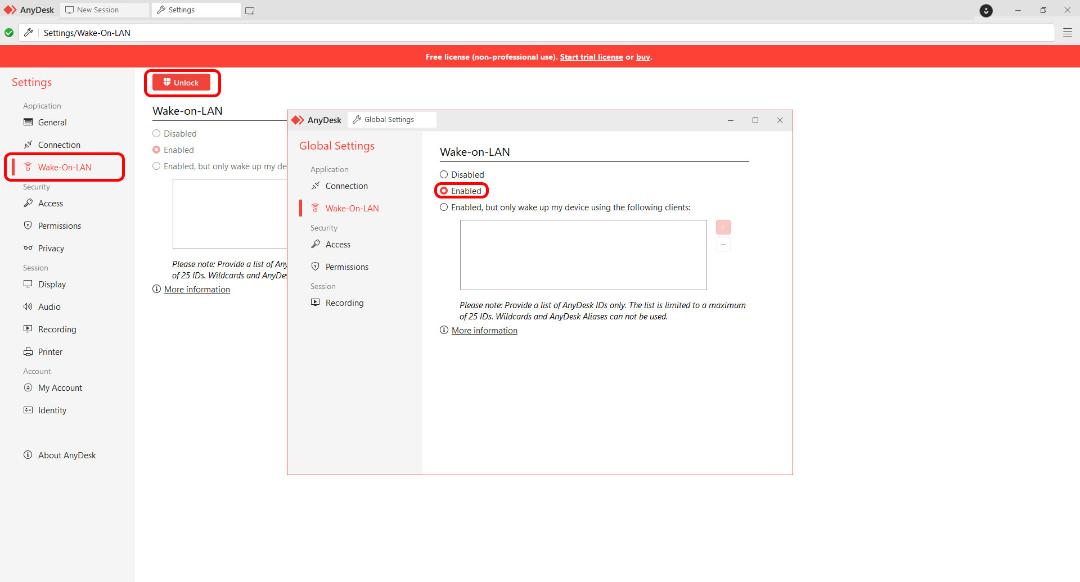Image resolution: width=1080 pixels, height=582 pixels.
Task: Click the AnyDesk logo in Global Settings window
Action: coord(298,120)
